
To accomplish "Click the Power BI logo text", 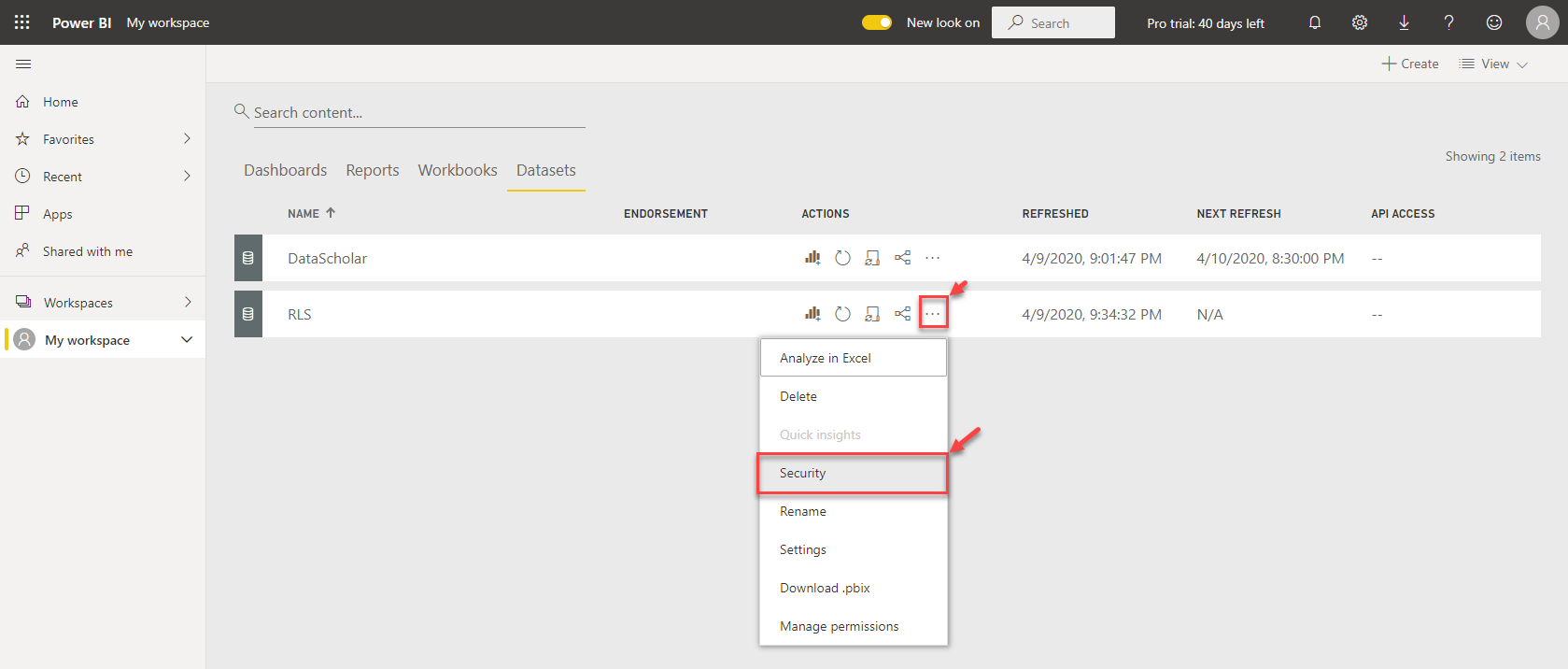I will click(81, 22).
